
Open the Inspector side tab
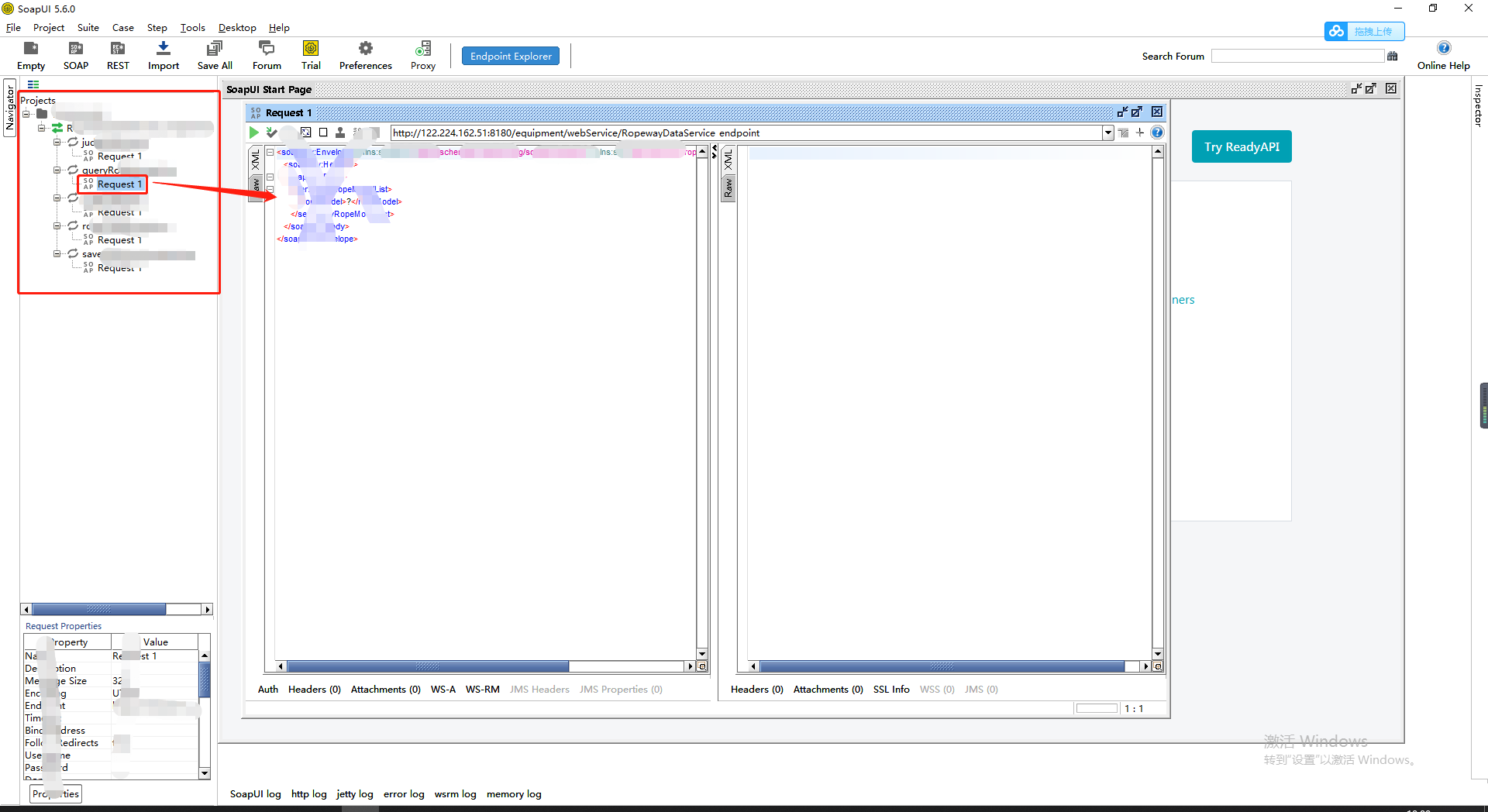point(1479,105)
